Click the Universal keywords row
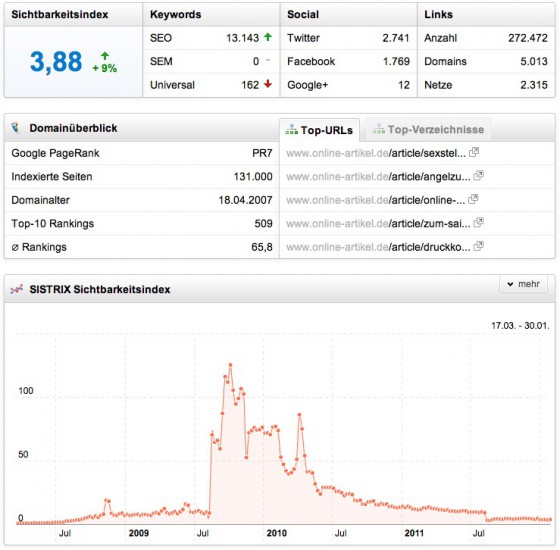The width and height of the screenshot is (560, 550). (x=211, y=85)
